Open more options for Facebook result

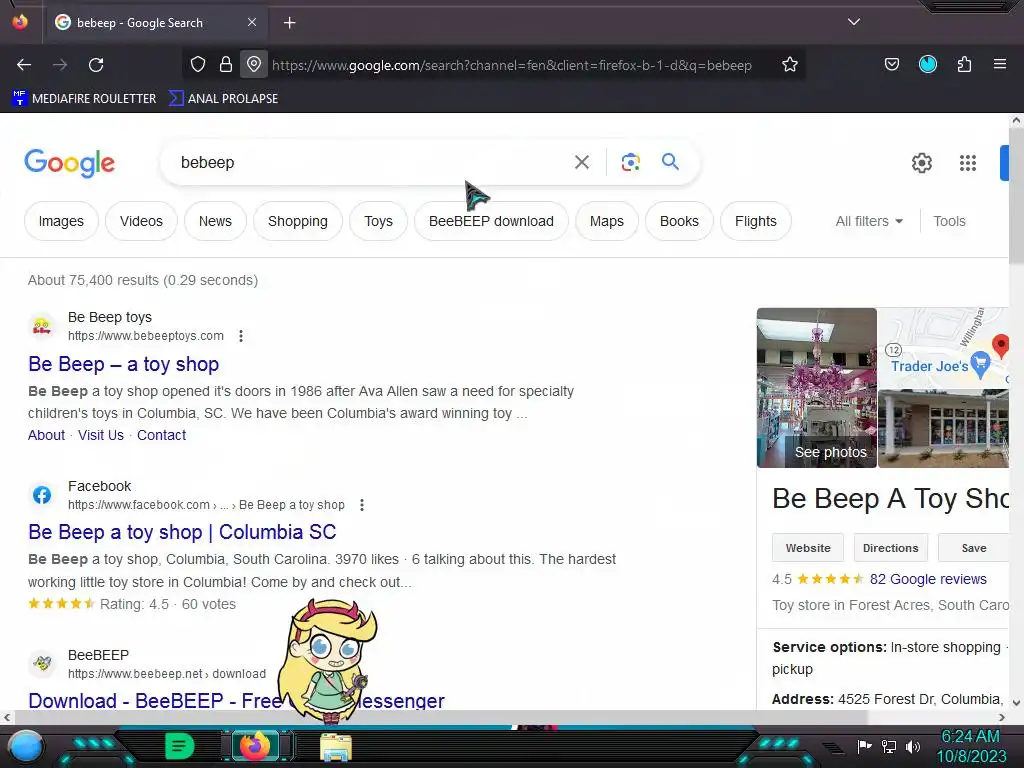point(362,505)
